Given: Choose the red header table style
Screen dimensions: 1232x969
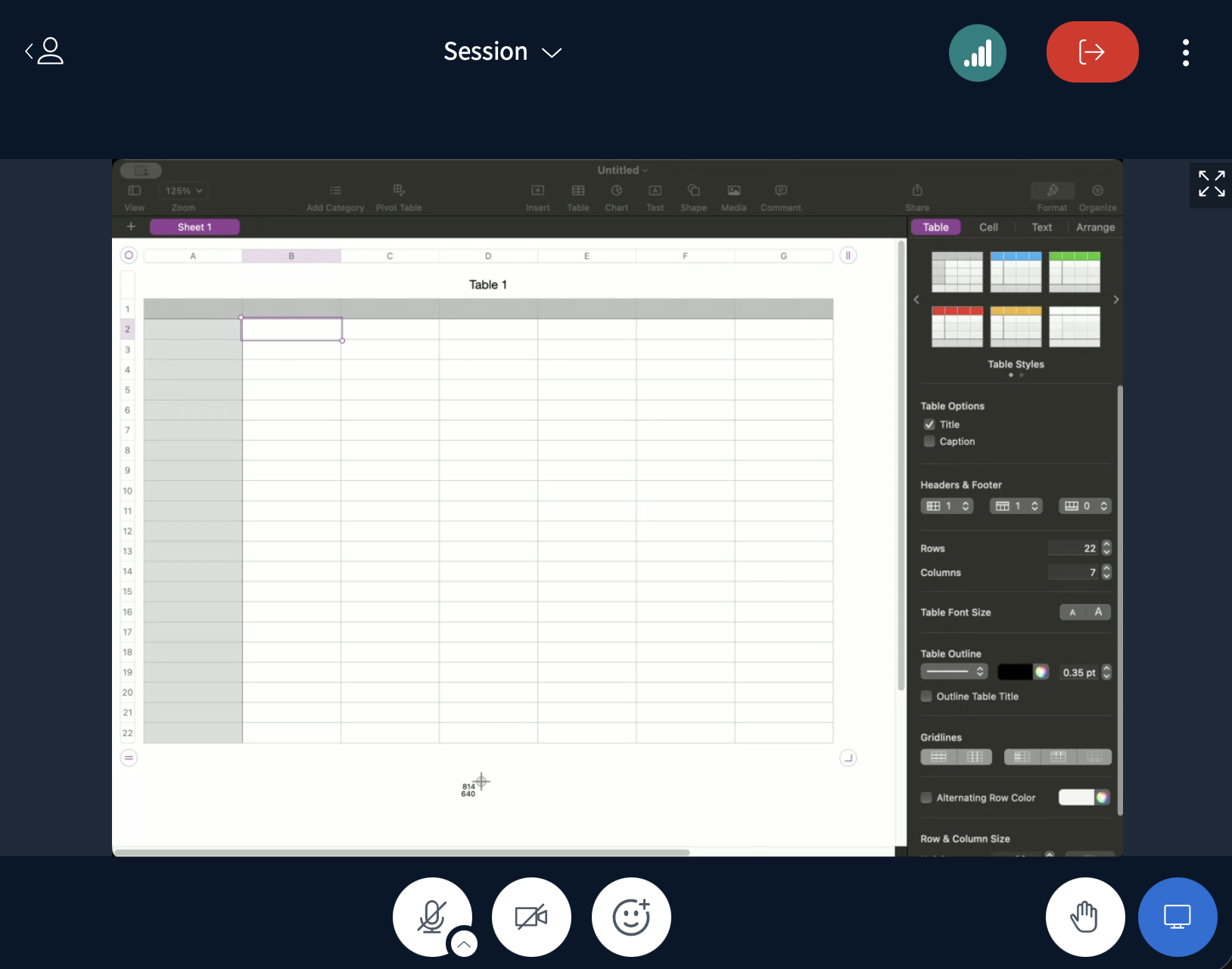Looking at the screenshot, I should pos(957,326).
